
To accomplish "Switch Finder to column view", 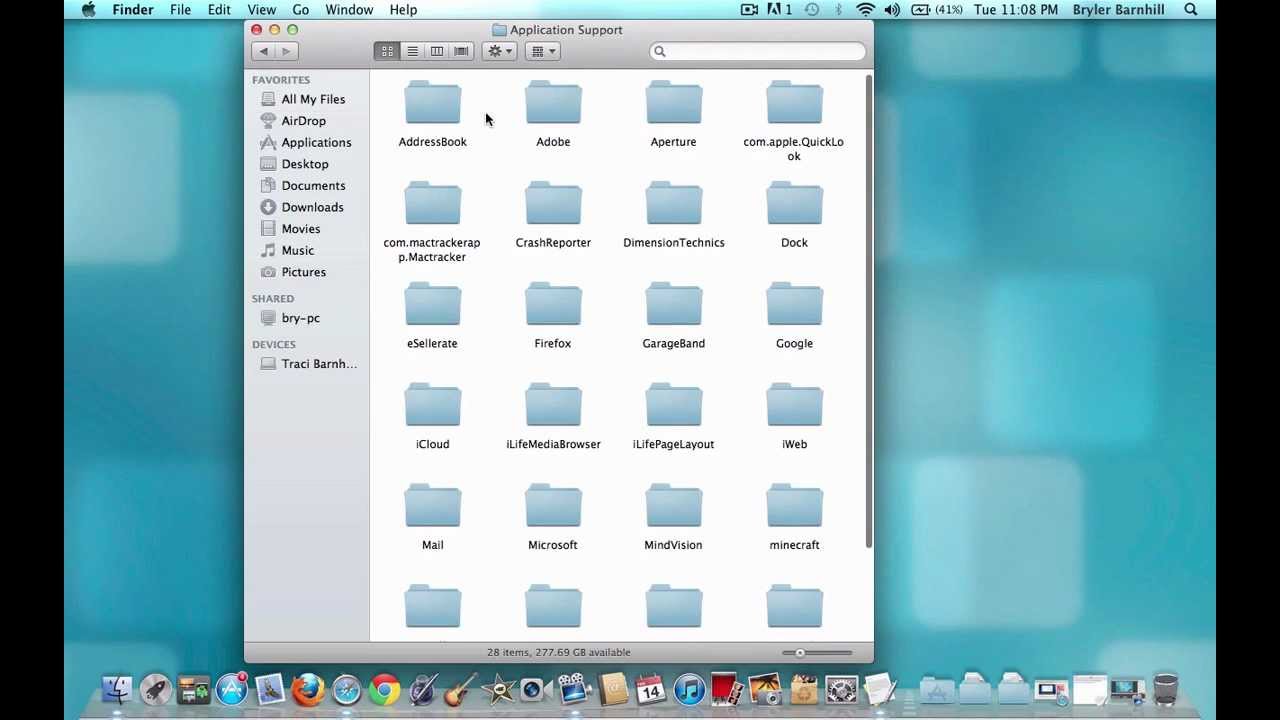I will point(437,51).
